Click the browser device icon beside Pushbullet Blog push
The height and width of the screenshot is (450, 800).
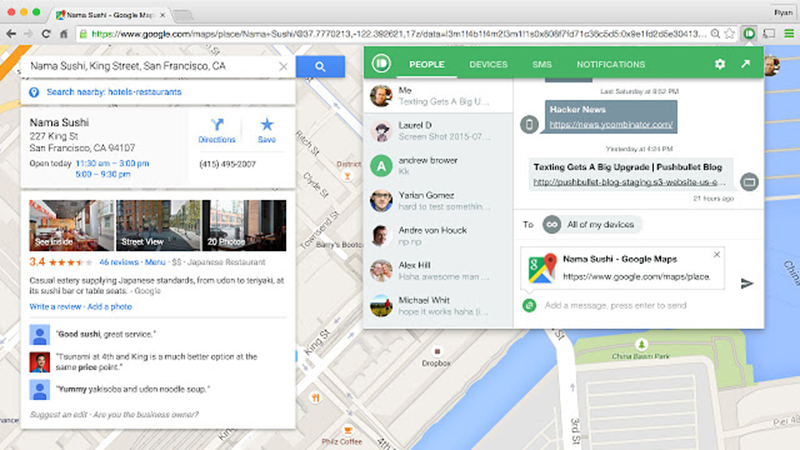749,182
